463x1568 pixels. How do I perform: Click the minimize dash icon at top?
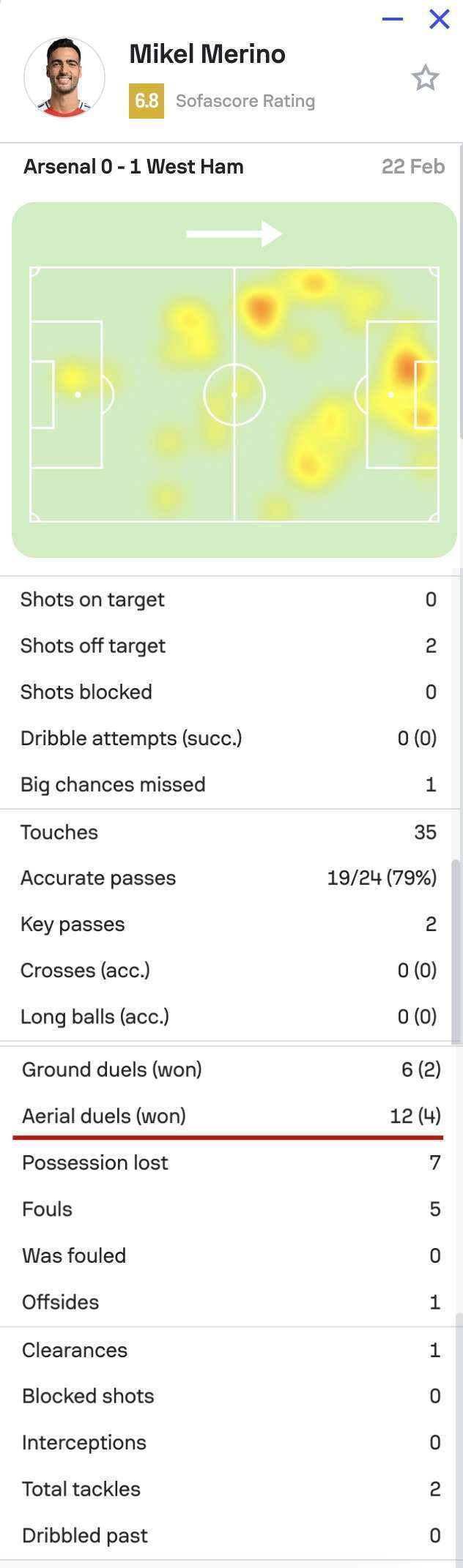tap(393, 19)
